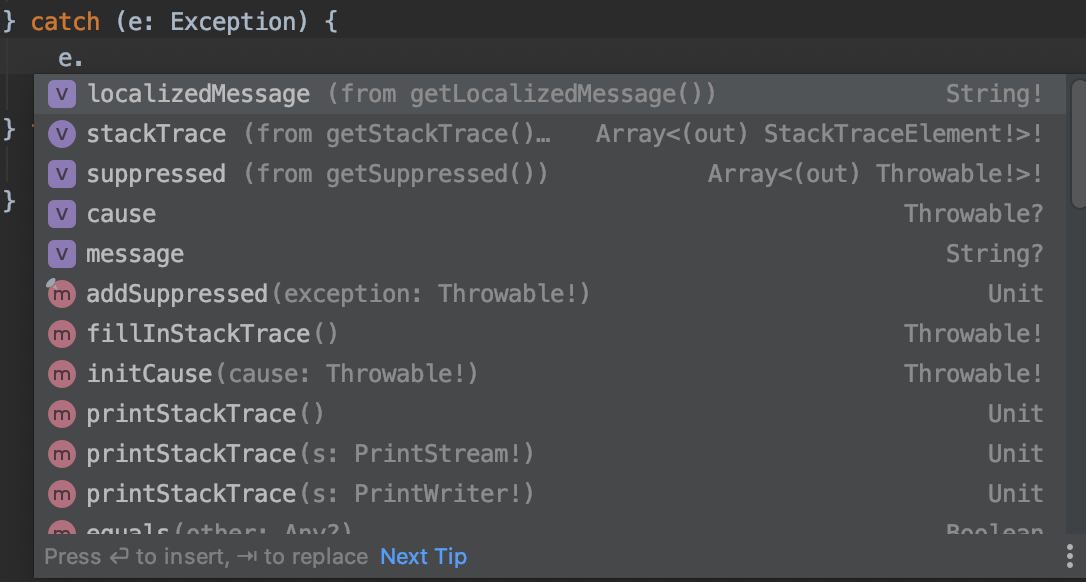The image size is (1086, 582).
Task: Click the method icon next to initCause
Action: point(62,374)
